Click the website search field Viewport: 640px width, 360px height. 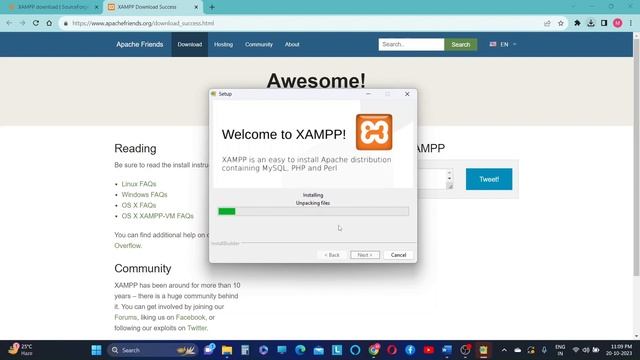click(411, 44)
